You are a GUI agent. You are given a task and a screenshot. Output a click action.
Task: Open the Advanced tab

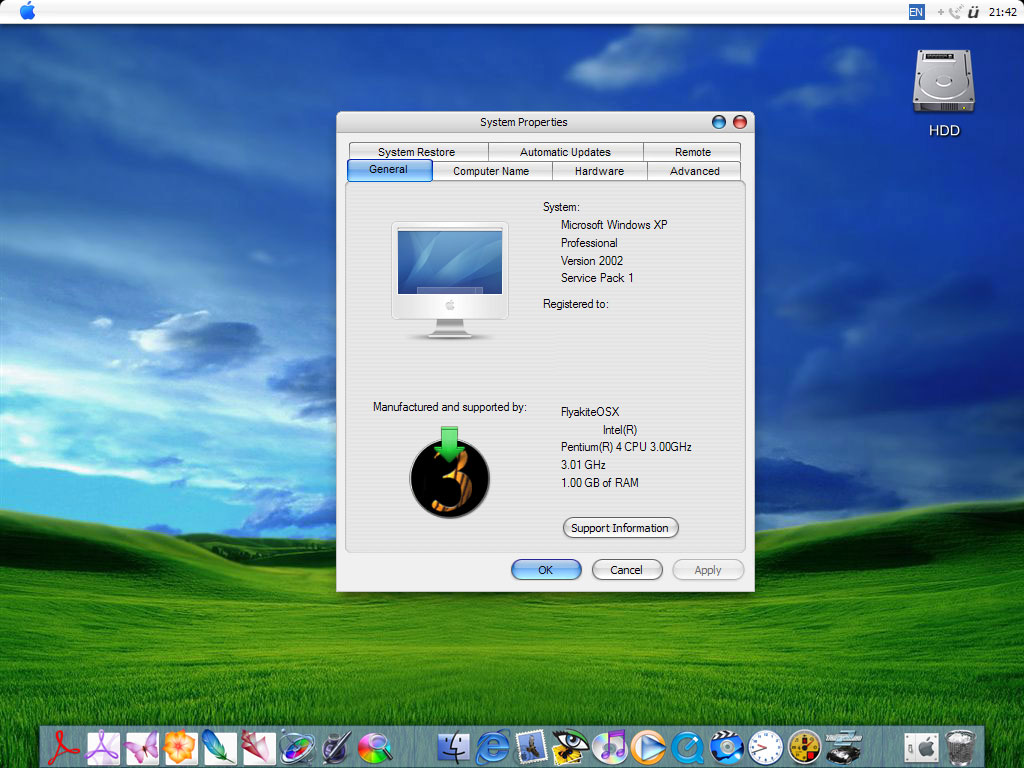pos(694,171)
